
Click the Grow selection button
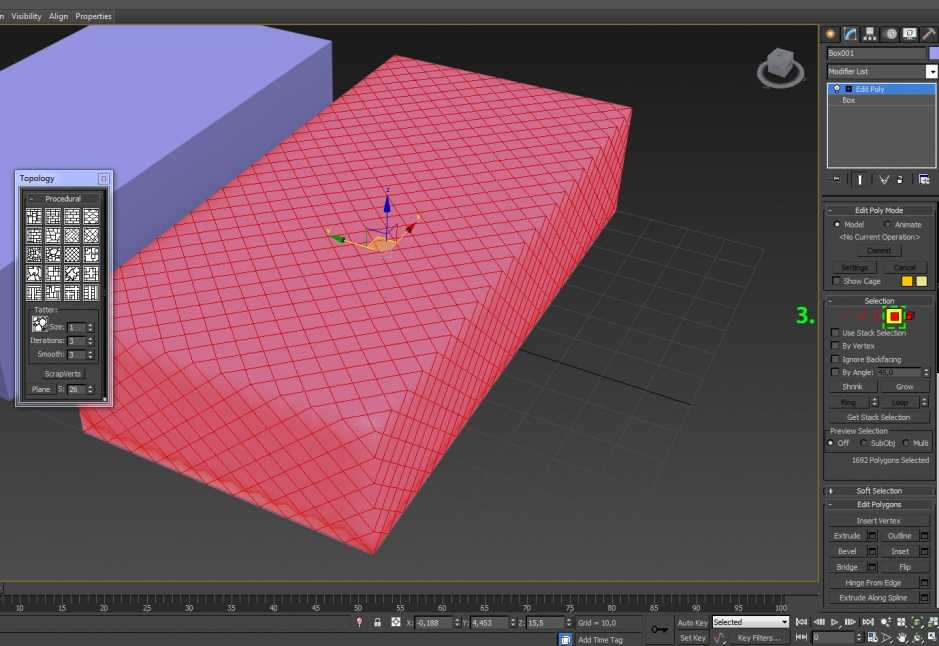(x=904, y=387)
